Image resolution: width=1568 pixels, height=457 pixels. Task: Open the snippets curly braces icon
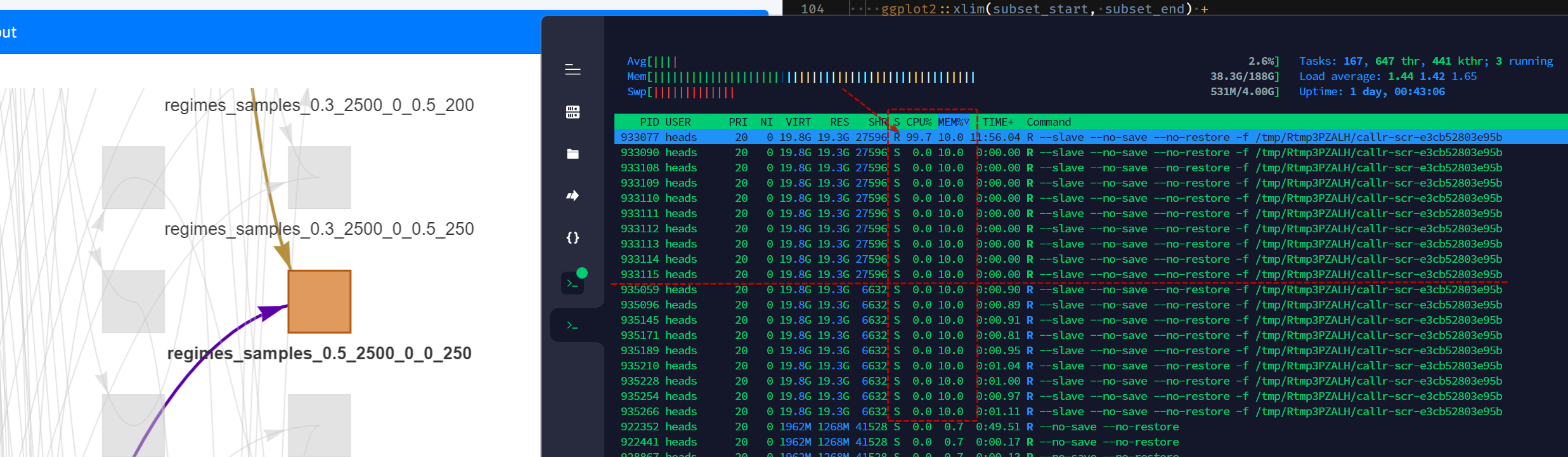pyautogui.click(x=573, y=237)
